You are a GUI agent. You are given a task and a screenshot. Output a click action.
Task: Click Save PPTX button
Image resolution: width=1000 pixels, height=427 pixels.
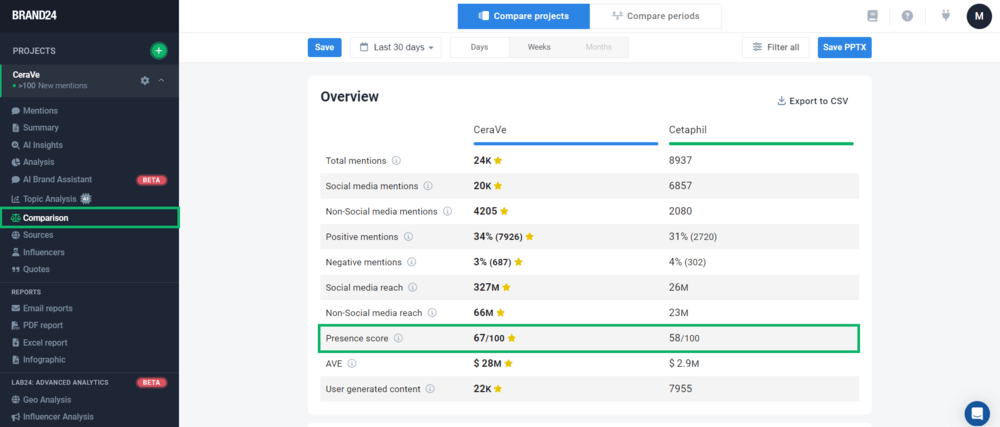pyautogui.click(x=844, y=47)
